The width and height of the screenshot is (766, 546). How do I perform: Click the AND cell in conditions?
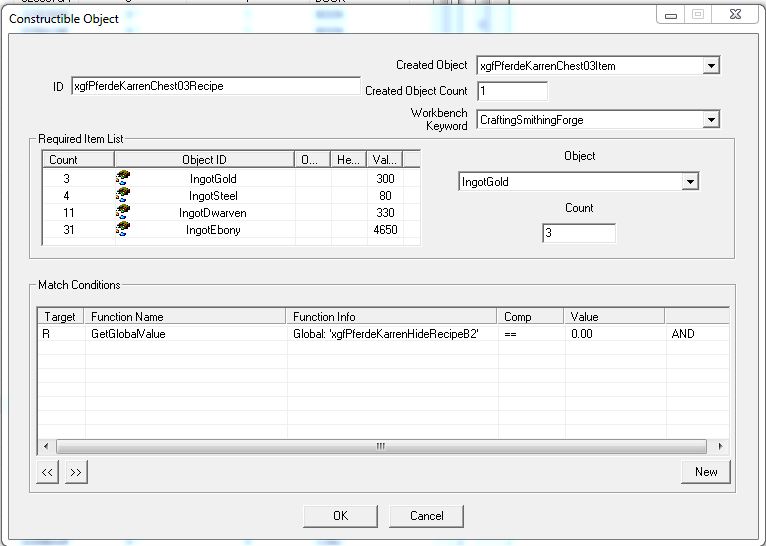[x=683, y=334]
